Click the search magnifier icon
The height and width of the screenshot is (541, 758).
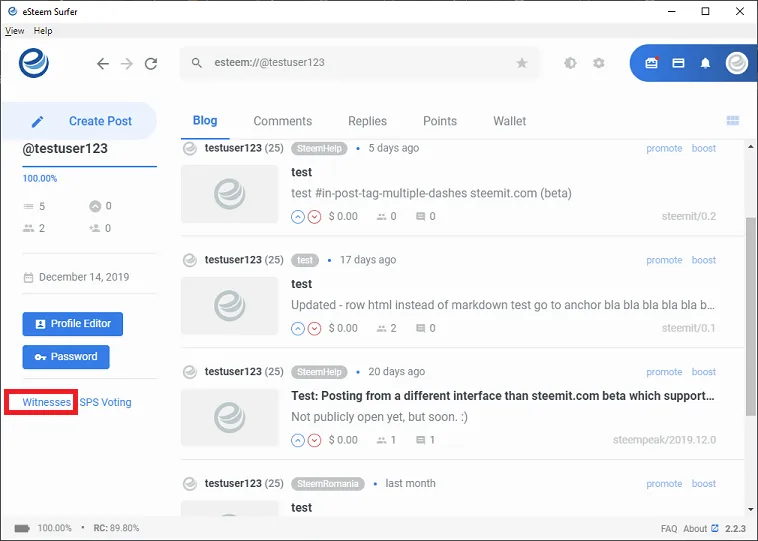pos(196,63)
